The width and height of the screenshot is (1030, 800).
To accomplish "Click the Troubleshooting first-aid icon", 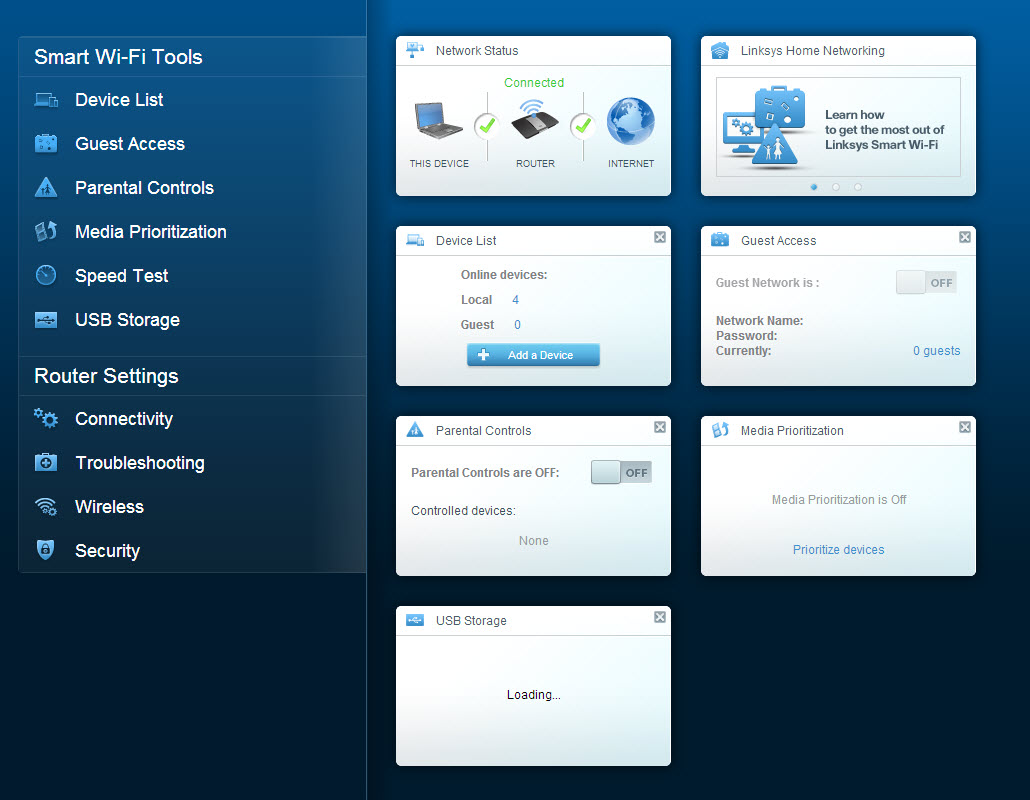I will 46,462.
